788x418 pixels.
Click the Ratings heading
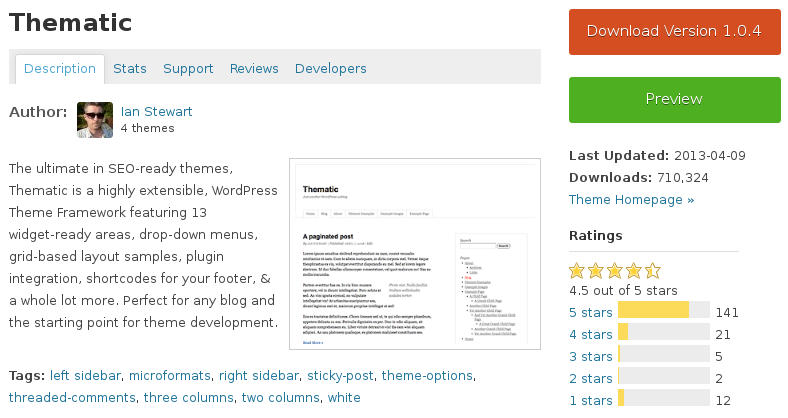[x=596, y=236]
